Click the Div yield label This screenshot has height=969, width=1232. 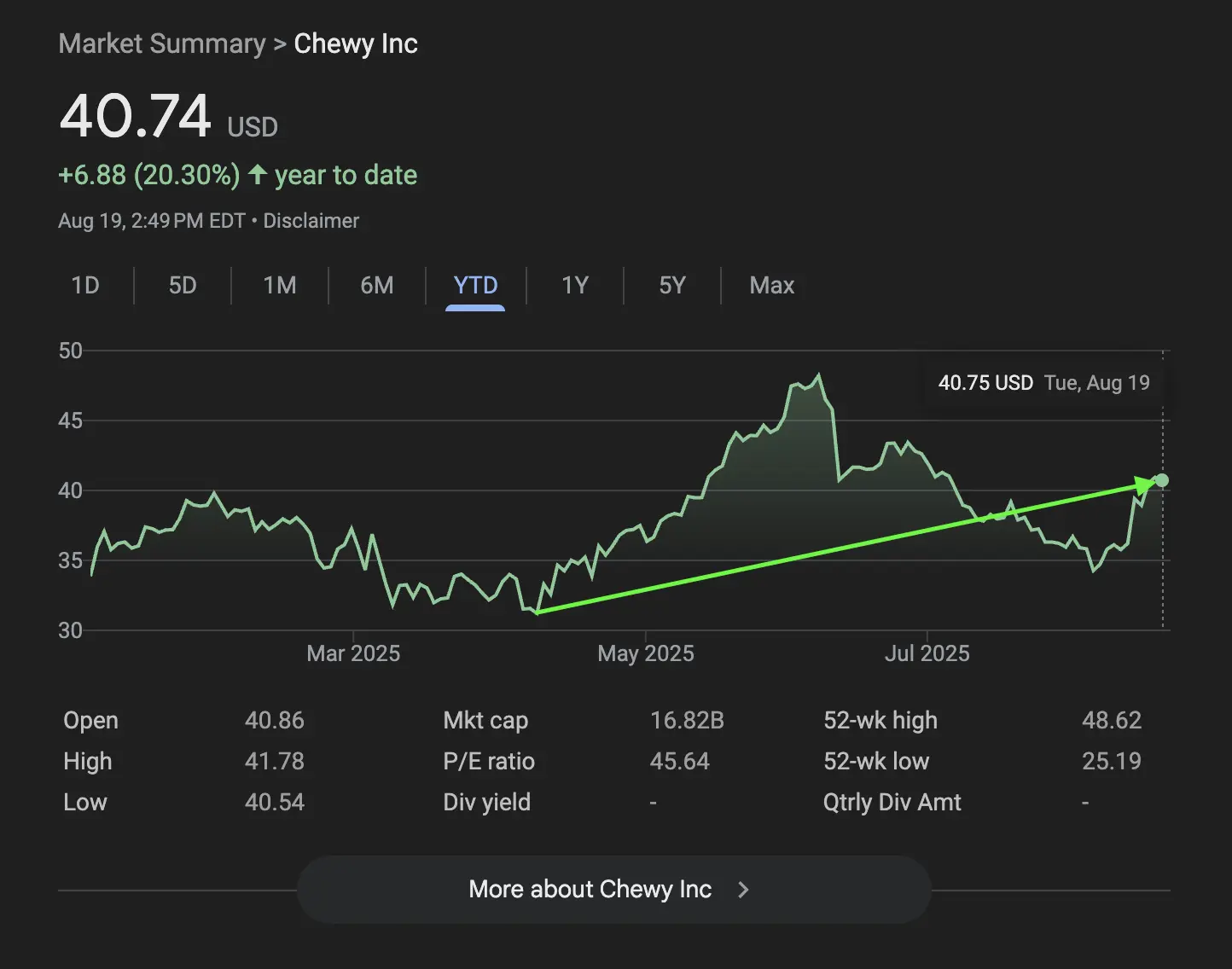point(486,803)
